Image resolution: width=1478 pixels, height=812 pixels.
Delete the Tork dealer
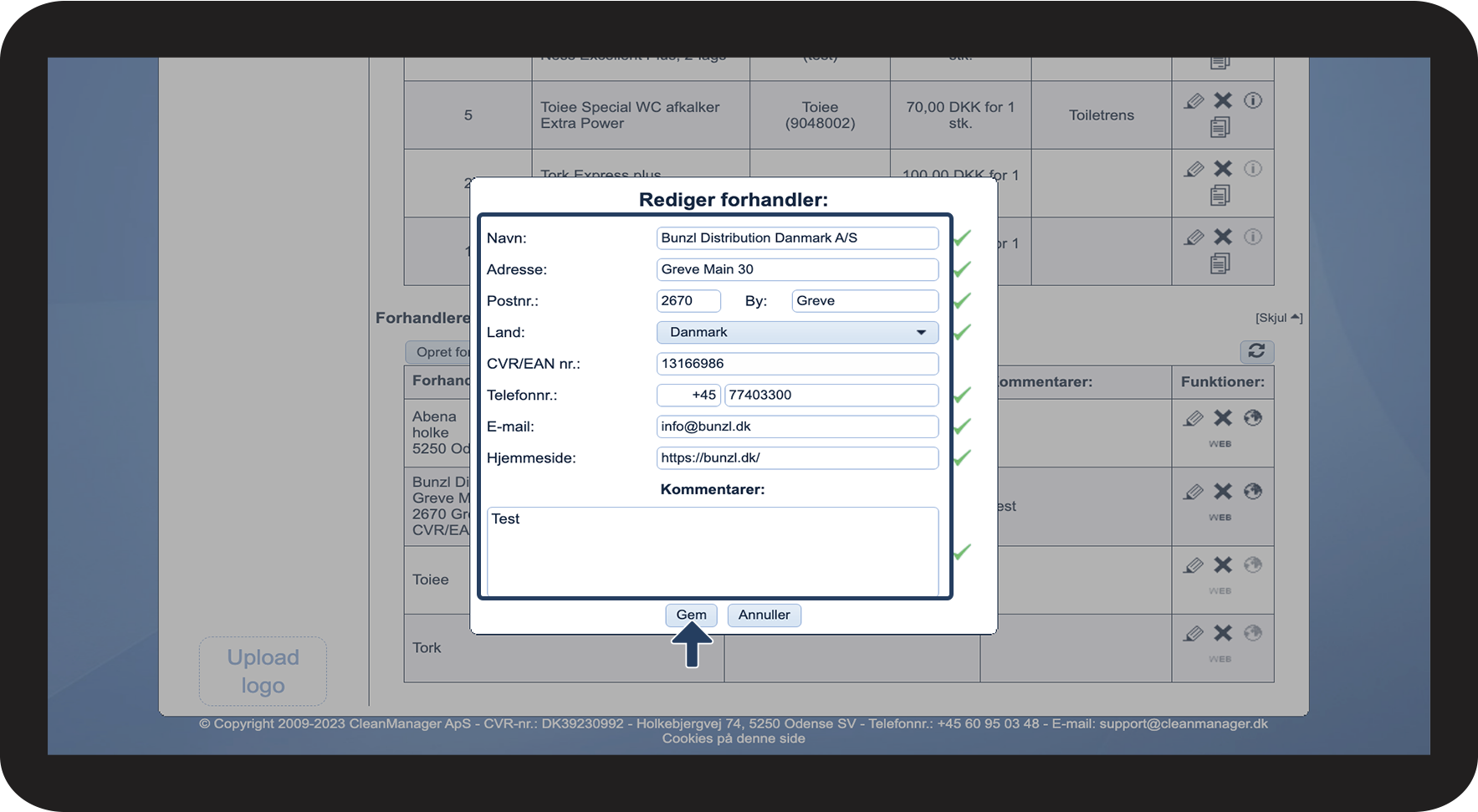(1223, 633)
